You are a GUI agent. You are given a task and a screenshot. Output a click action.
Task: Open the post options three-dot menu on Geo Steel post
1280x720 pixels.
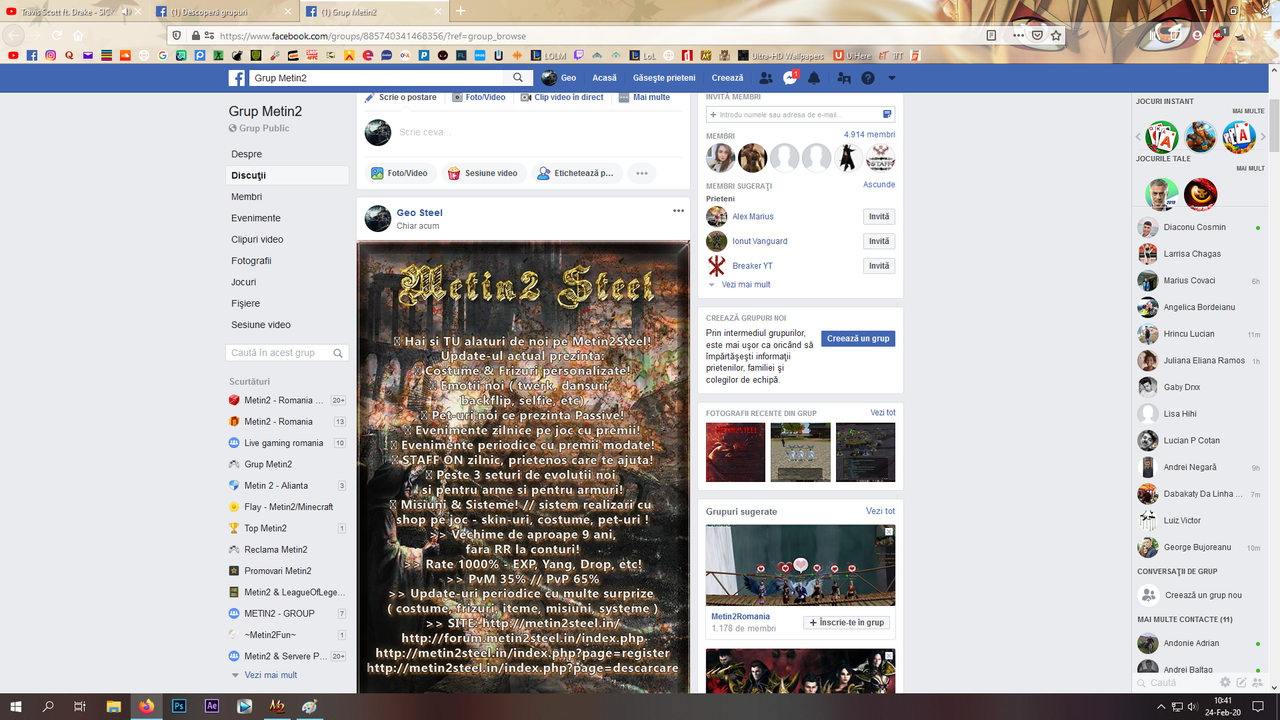click(679, 211)
